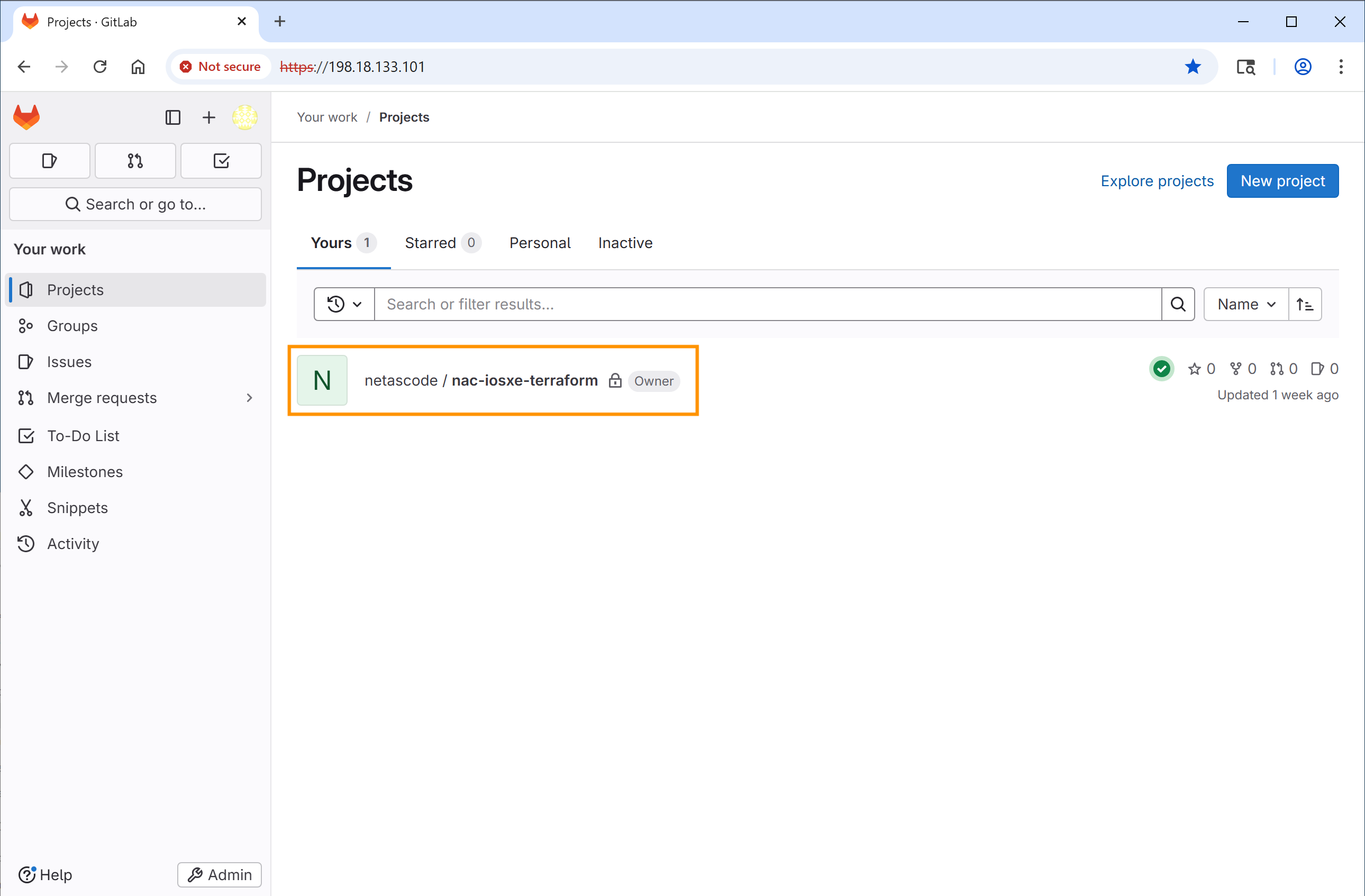Click the bookmark star icon
Screen dimensions: 1365x896
(x=1193, y=67)
